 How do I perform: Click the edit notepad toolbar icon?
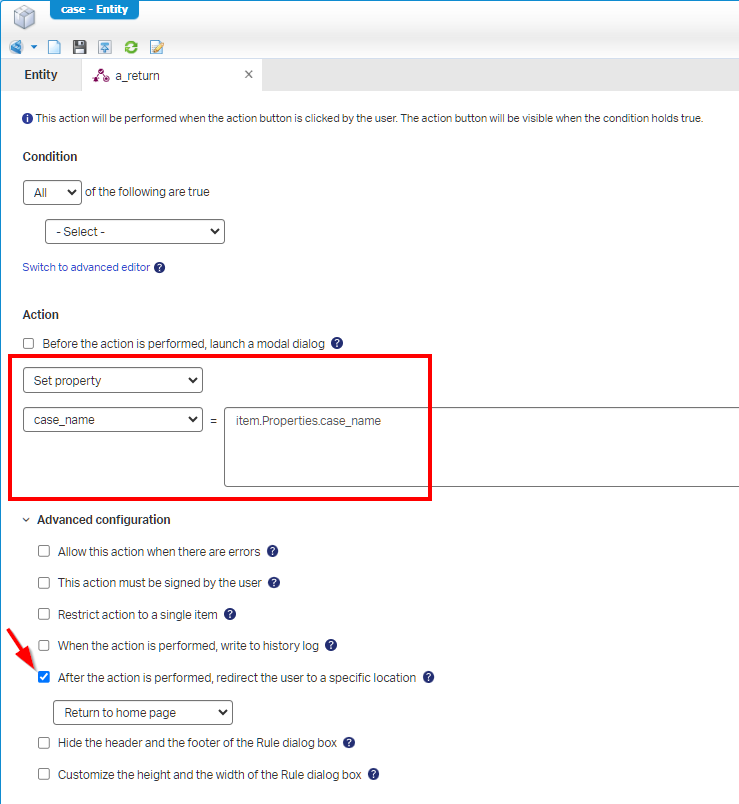click(156, 47)
